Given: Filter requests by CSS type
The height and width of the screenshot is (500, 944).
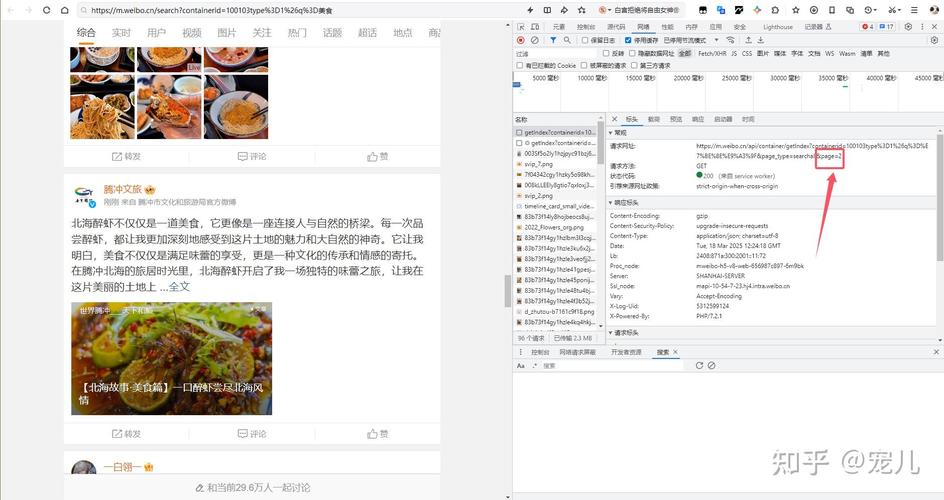Looking at the screenshot, I should (x=747, y=54).
